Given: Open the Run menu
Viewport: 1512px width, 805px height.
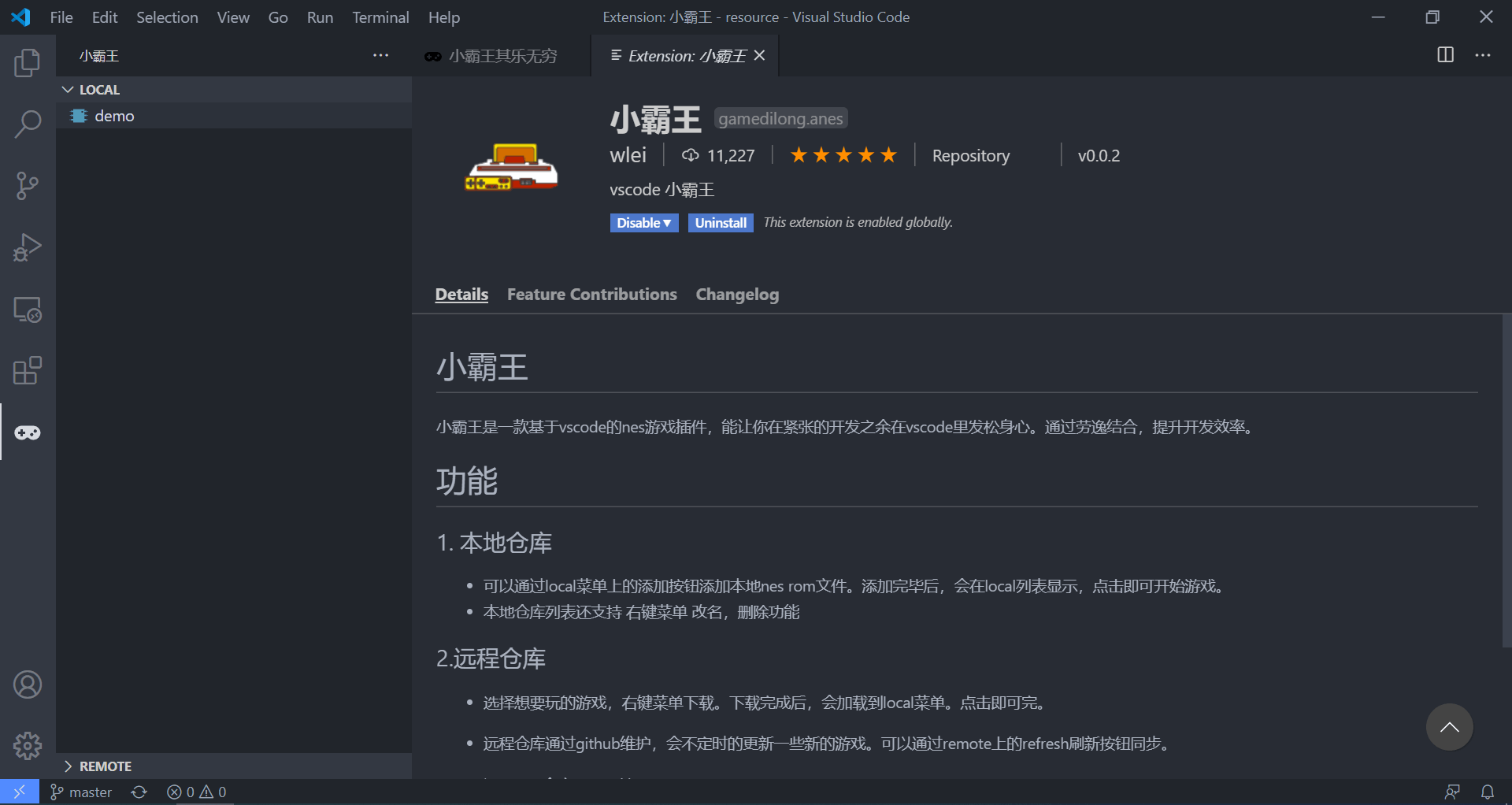Looking at the screenshot, I should click(320, 17).
